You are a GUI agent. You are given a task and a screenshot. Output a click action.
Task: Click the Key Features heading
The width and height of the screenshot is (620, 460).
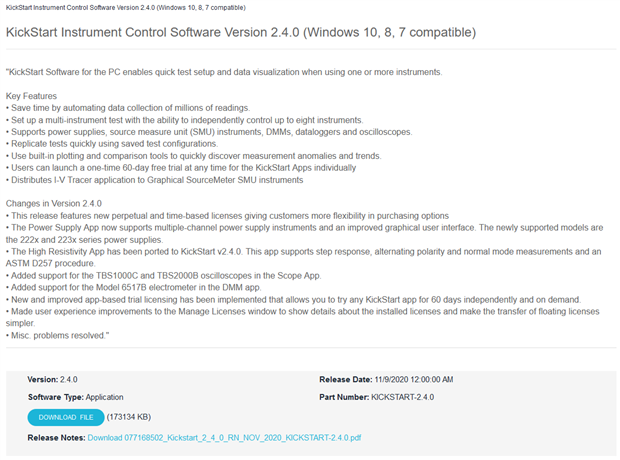pyautogui.click(x=32, y=96)
